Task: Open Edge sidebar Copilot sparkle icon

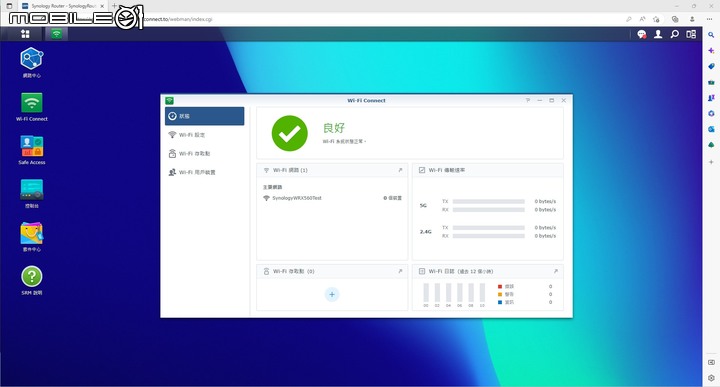Action: tap(711, 50)
